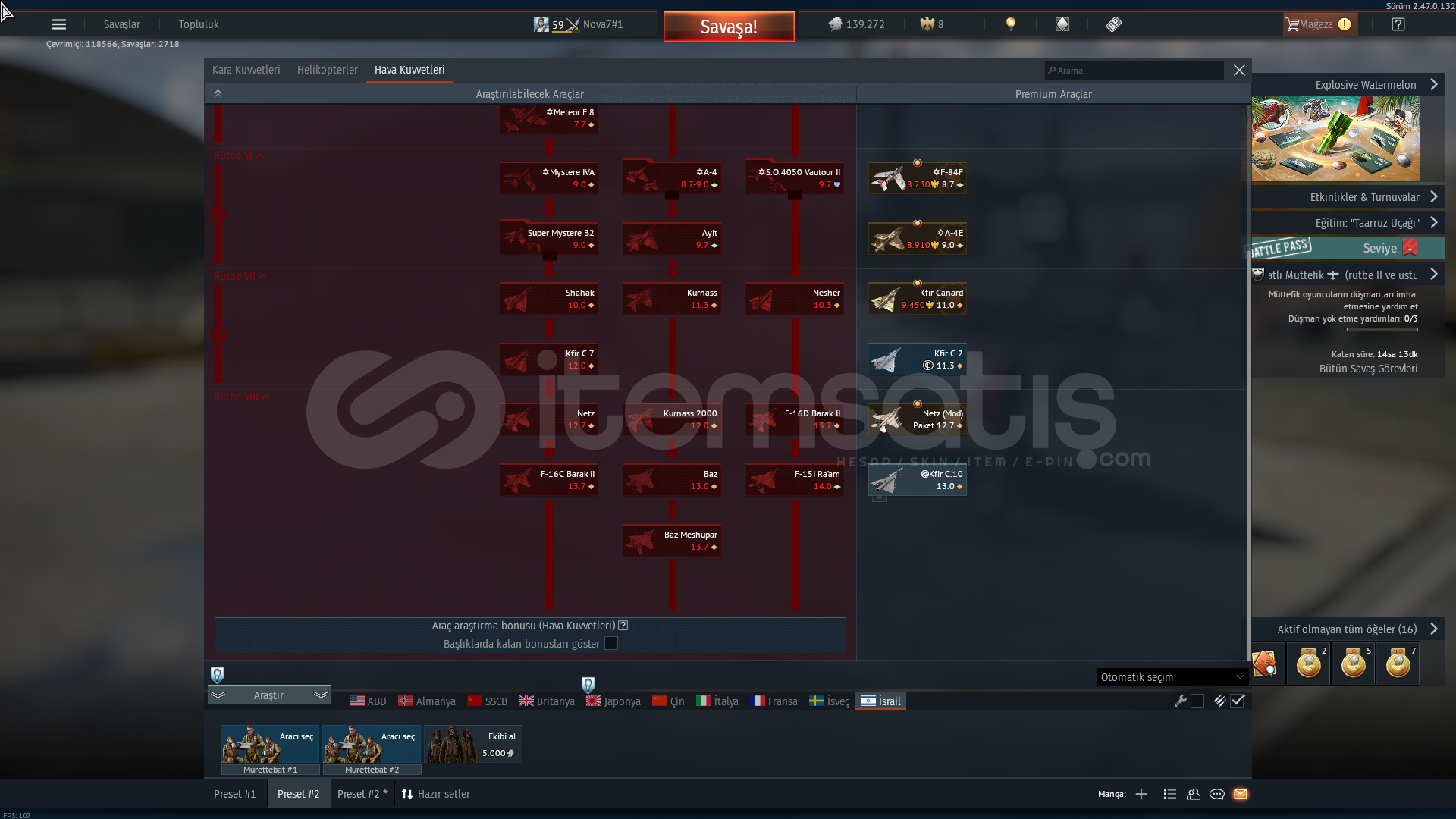
Task: Open the tickets icon in top bar
Action: 1113,24
